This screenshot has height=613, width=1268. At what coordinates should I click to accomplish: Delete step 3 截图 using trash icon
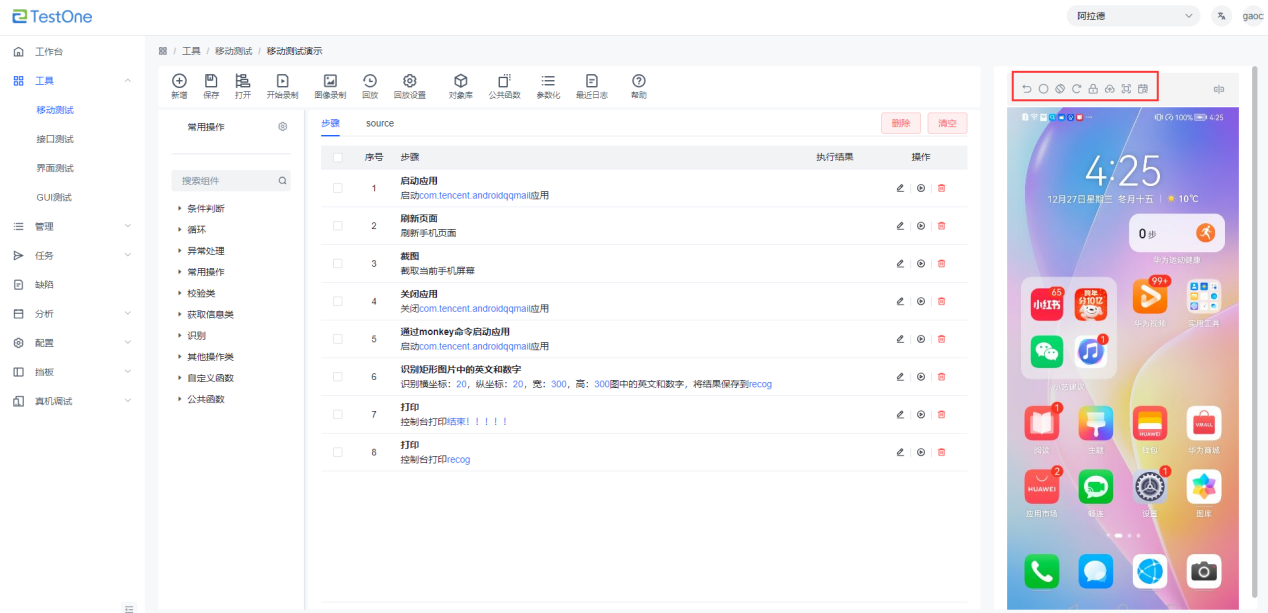click(941, 264)
